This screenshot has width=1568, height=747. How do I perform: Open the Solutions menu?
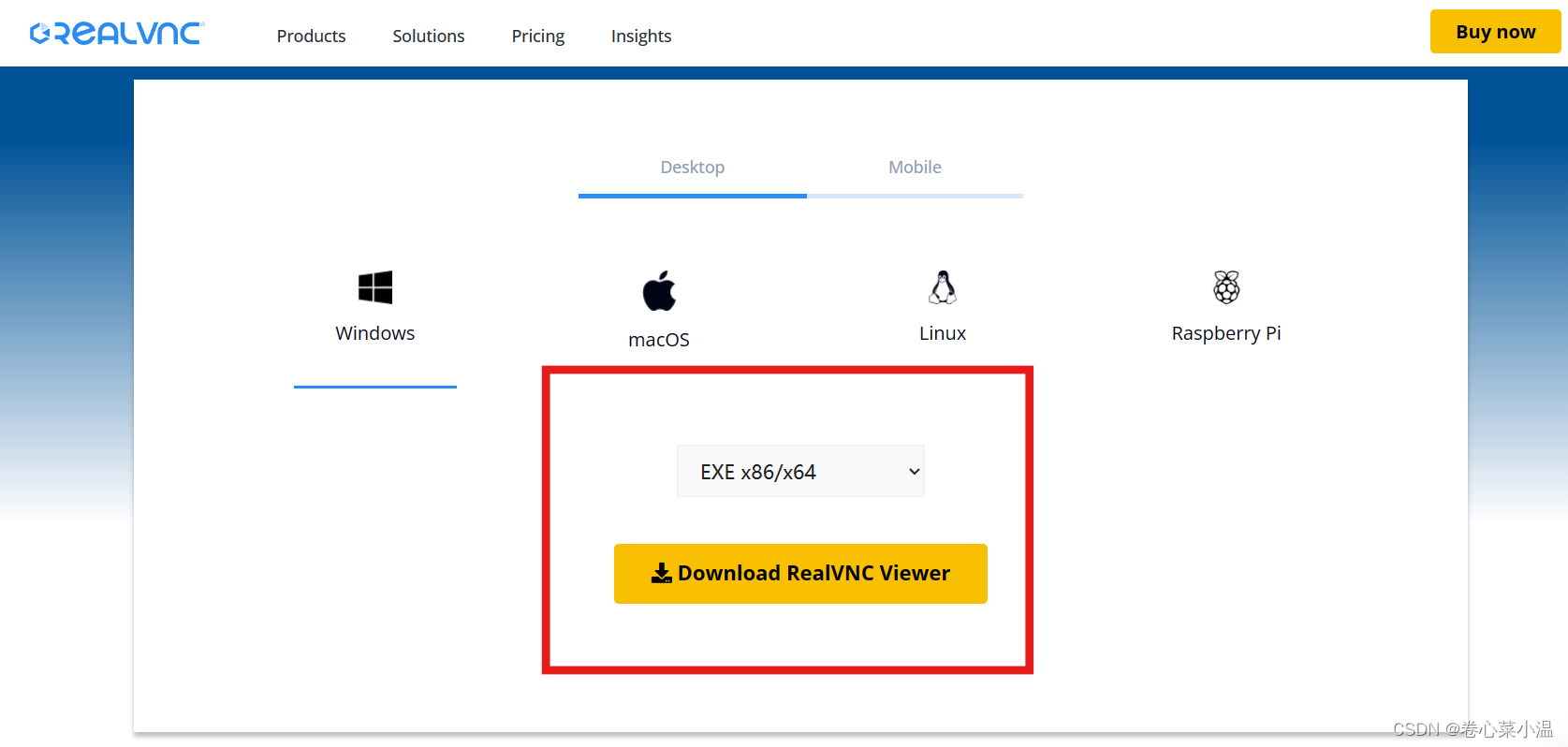point(429,36)
